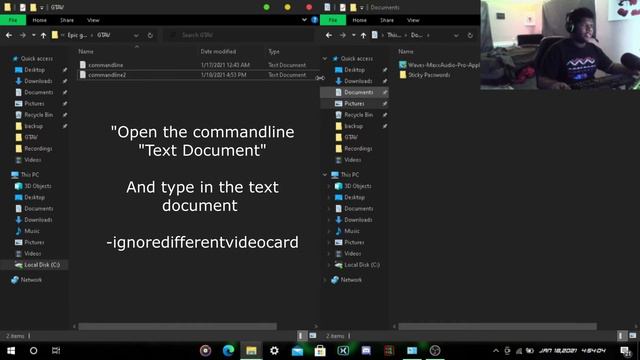Expand the ribbon in the GTAV window
The width and height of the screenshot is (640, 360).
pyautogui.click(x=304, y=20)
